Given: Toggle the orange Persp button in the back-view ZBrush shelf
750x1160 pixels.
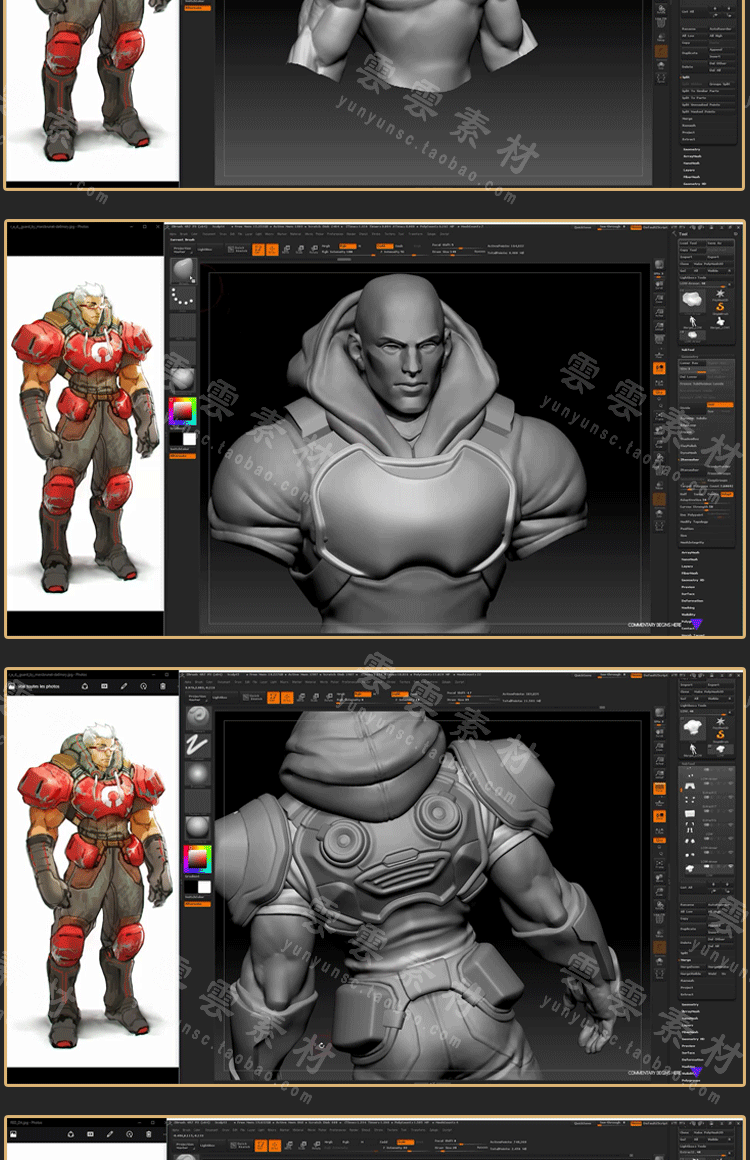Looking at the screenshot, I should [x=659, y=789].
